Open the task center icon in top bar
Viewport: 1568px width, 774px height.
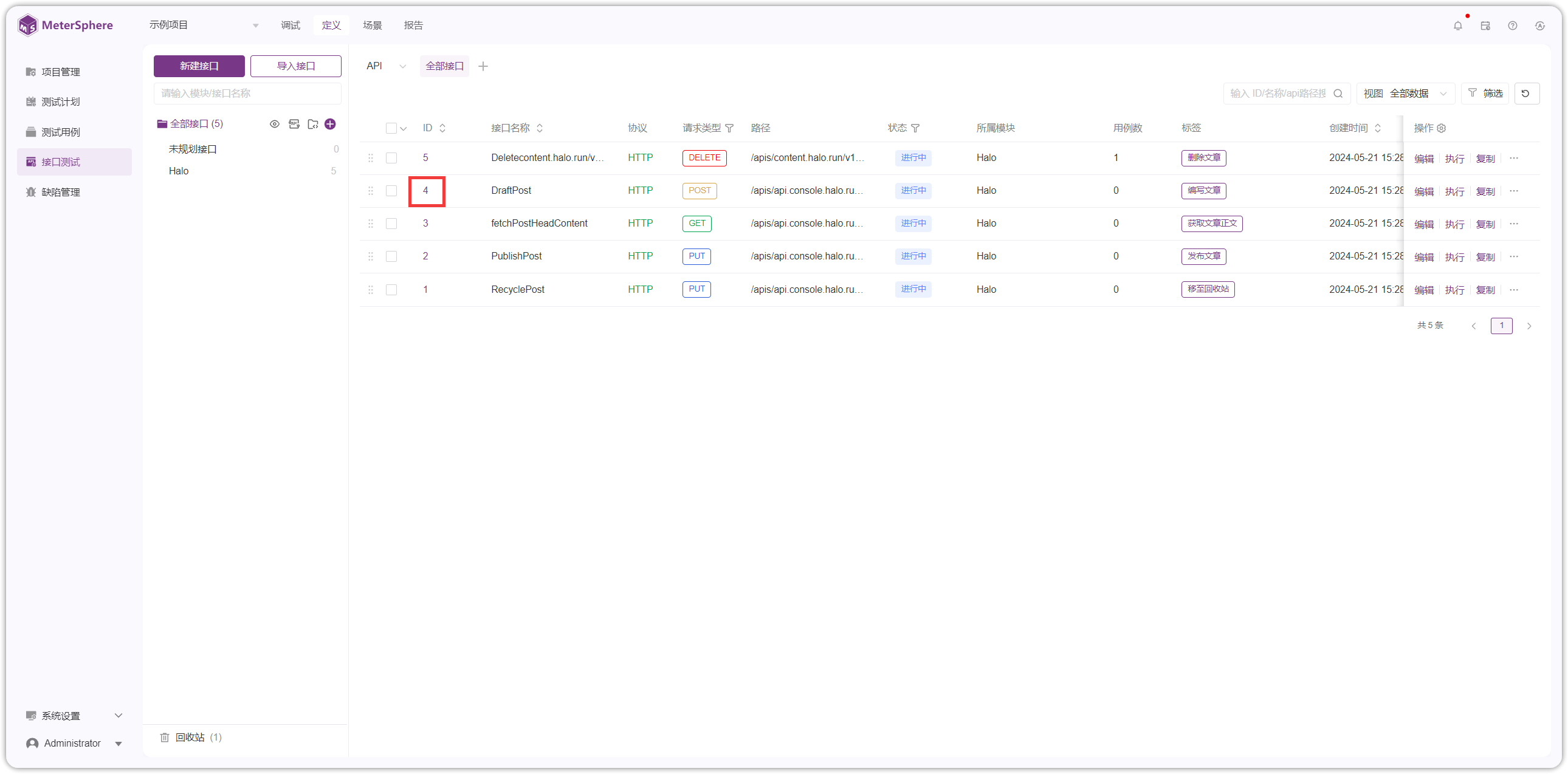1485,26
